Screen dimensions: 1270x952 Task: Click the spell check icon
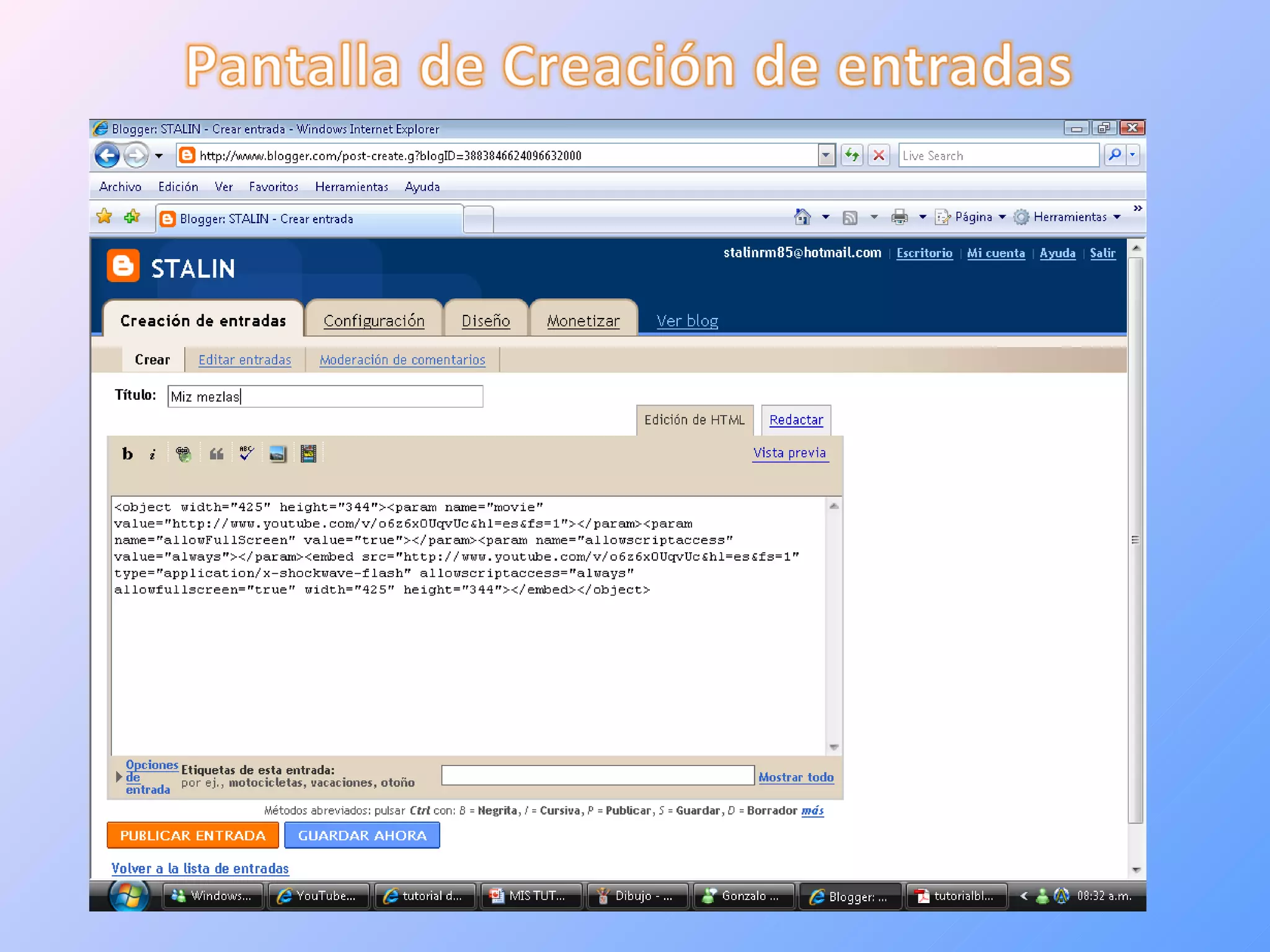tap(247, 454)
